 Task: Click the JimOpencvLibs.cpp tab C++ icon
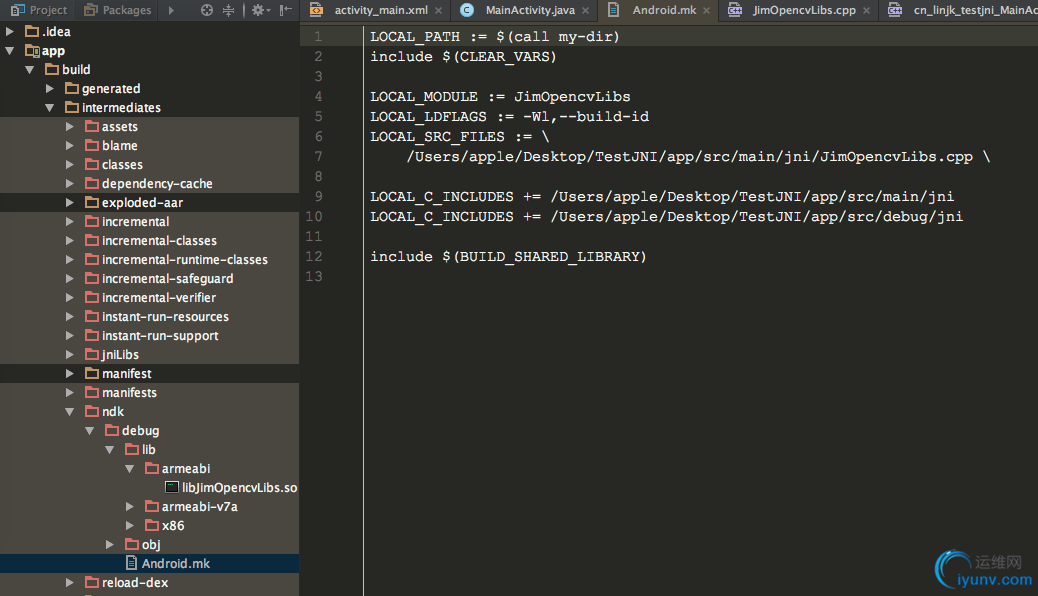[735, 10]
